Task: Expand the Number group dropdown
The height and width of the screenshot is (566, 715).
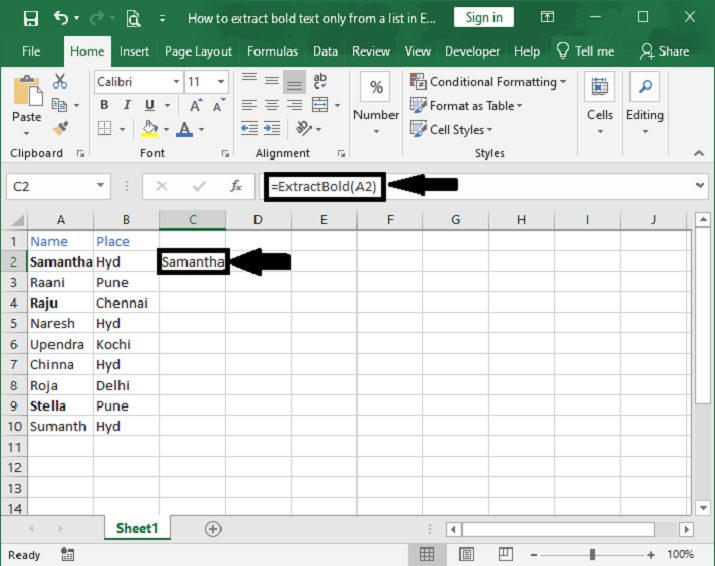Action: tap(376, 131)
